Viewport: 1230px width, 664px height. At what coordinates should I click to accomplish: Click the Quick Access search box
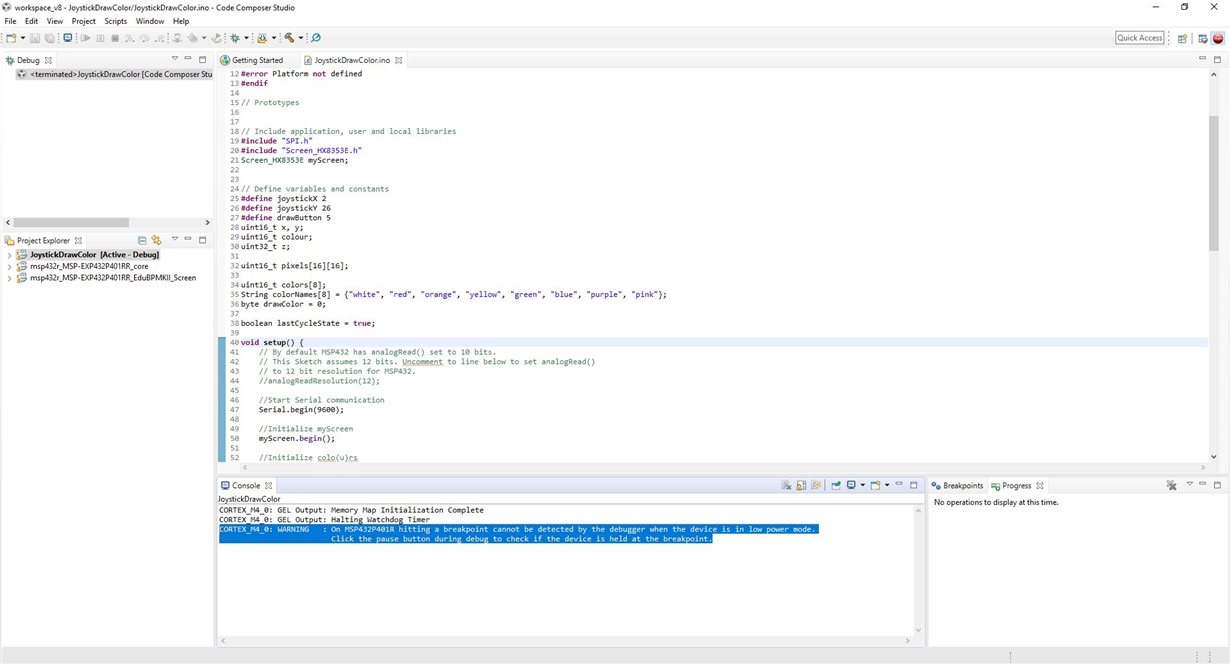point(1140,37)
